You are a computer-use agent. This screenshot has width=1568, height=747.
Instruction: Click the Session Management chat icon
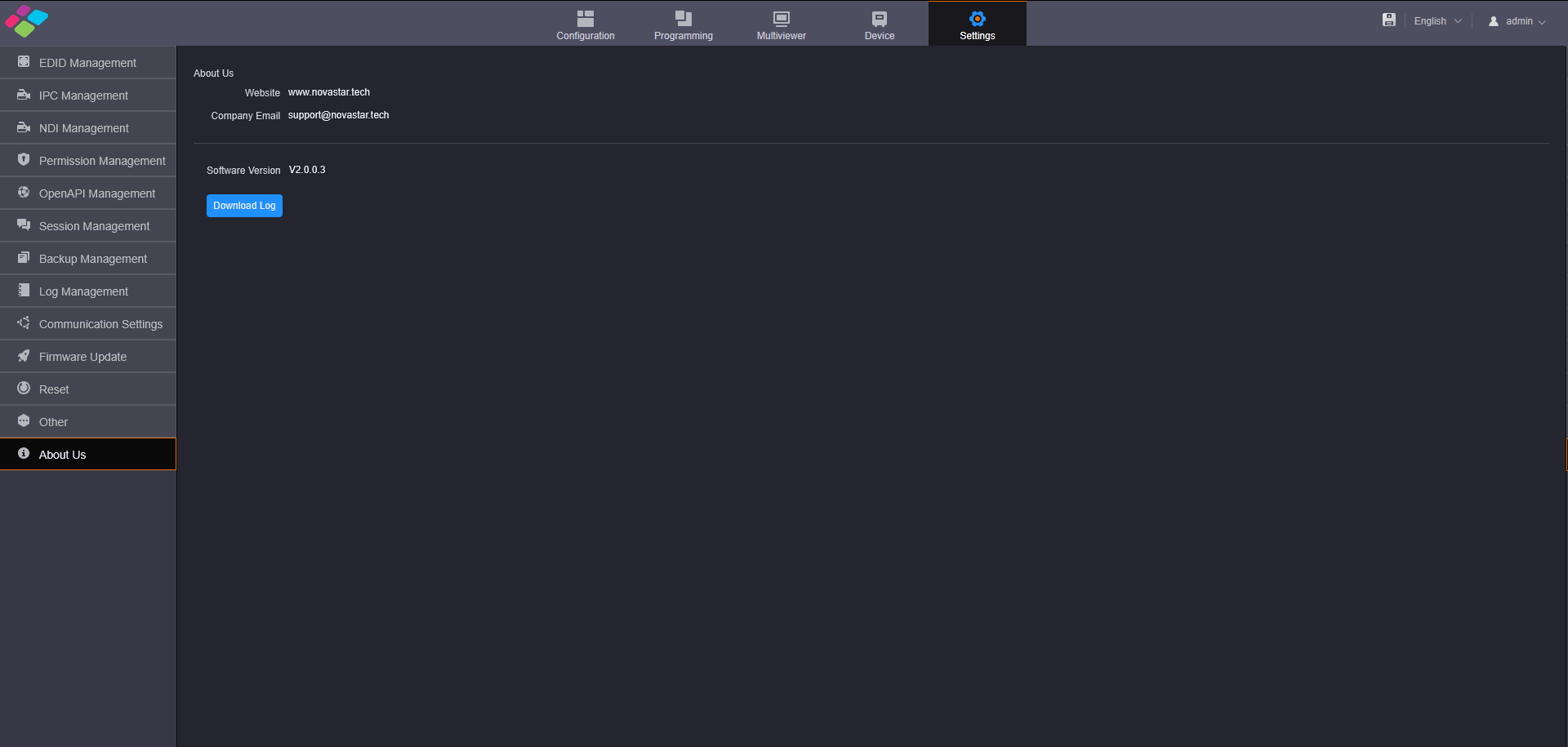(x=24, y=225)
